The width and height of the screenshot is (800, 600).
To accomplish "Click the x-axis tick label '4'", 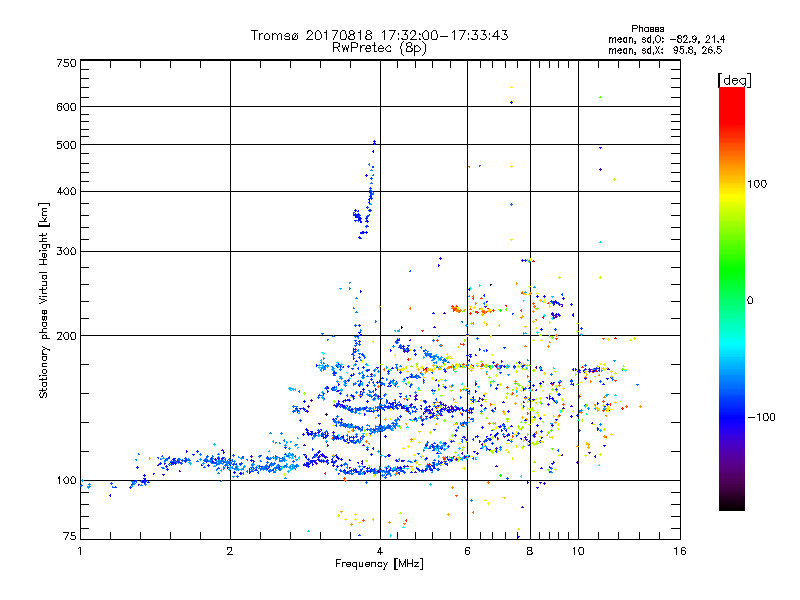I will coord(380,551).
